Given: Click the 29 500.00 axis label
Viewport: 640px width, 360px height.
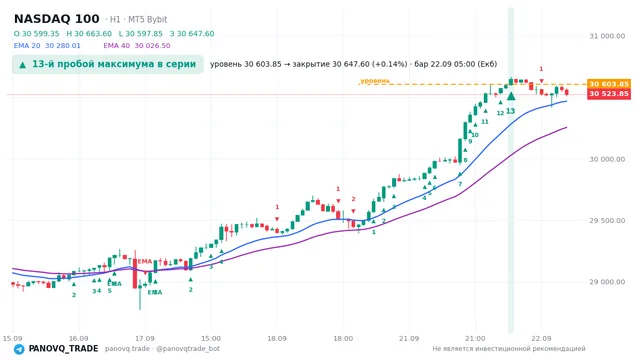Looking at the screenshot, I should 607,220.
